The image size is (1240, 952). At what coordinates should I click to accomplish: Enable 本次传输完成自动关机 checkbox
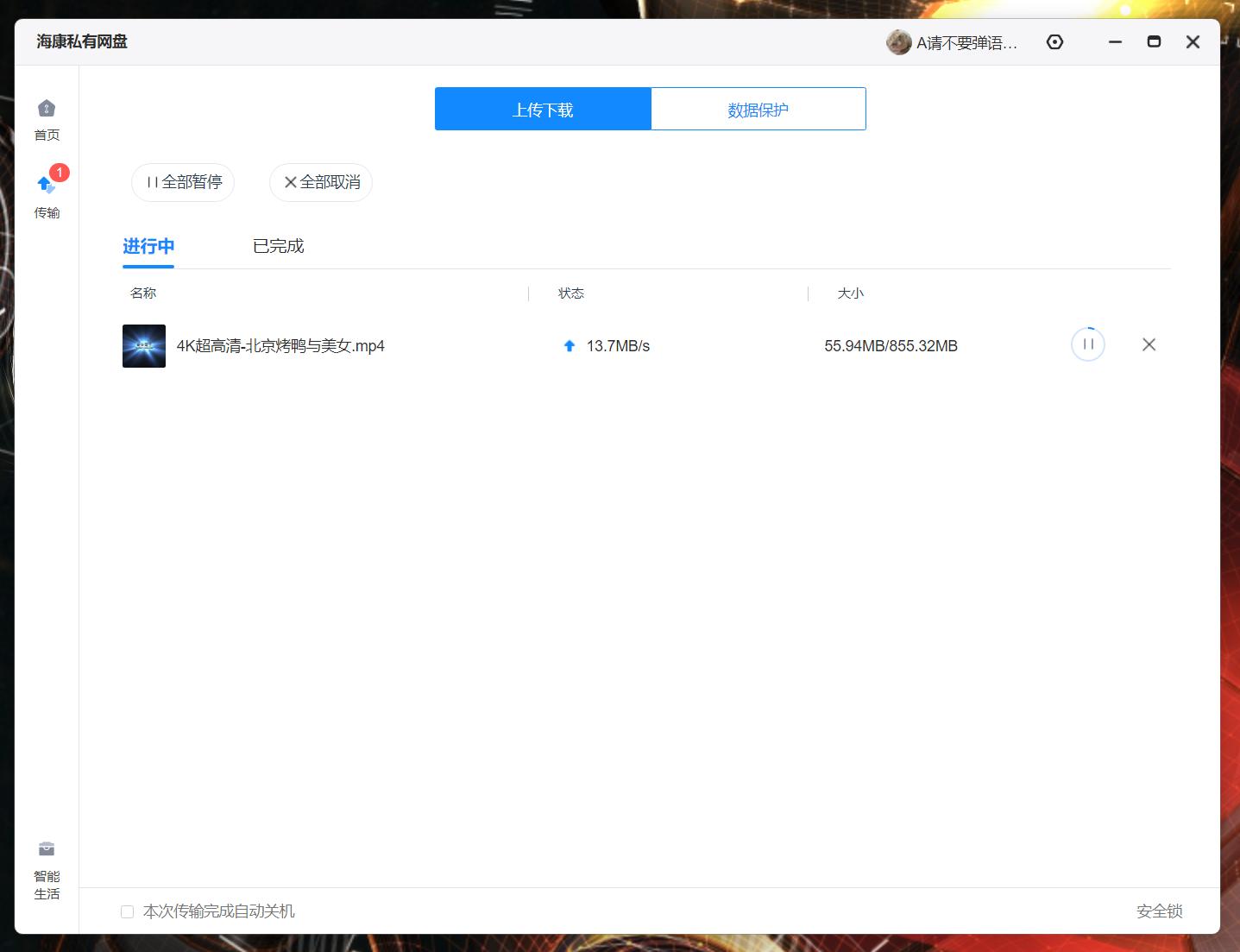[x=128, y=911]
